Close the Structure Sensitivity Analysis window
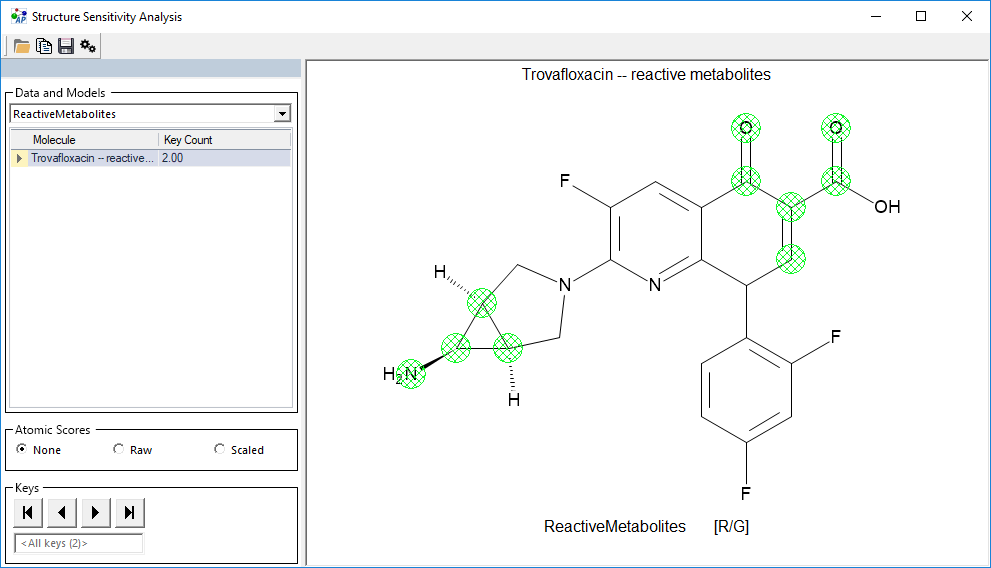Image resolution: width=991 pixels, height=568 pixels. [x=967, y=16]
